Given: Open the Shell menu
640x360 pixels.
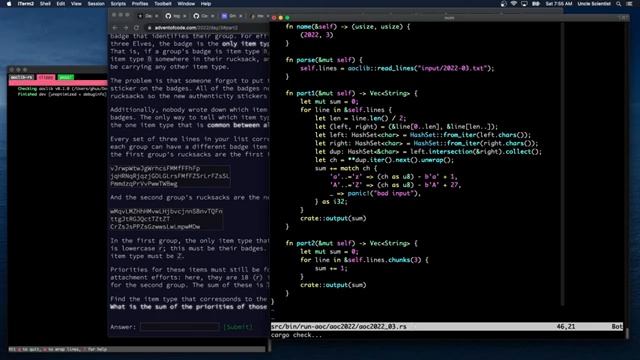Looking at the screenshot, I should coord(45,4).
